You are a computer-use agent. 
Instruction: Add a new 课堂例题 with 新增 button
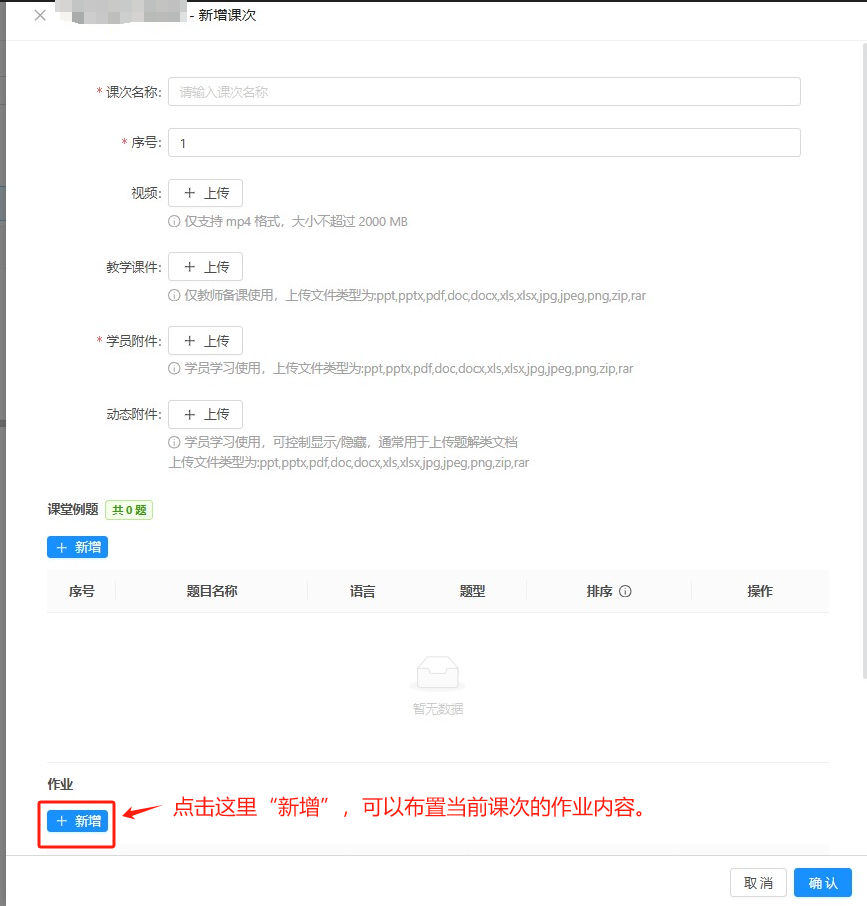(x=77, y=547)
